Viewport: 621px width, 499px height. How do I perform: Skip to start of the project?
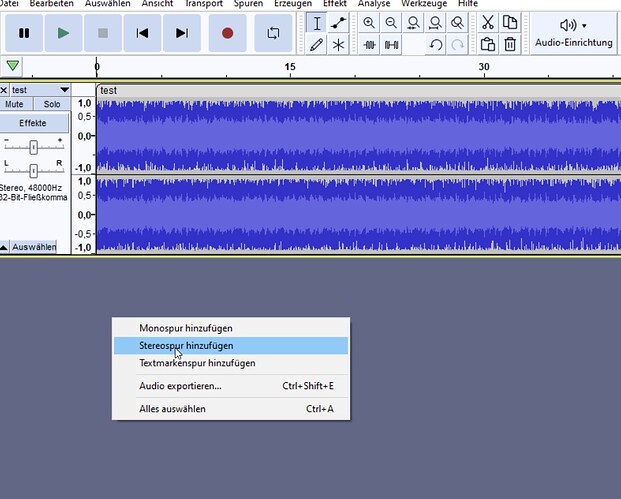[143, 33]
